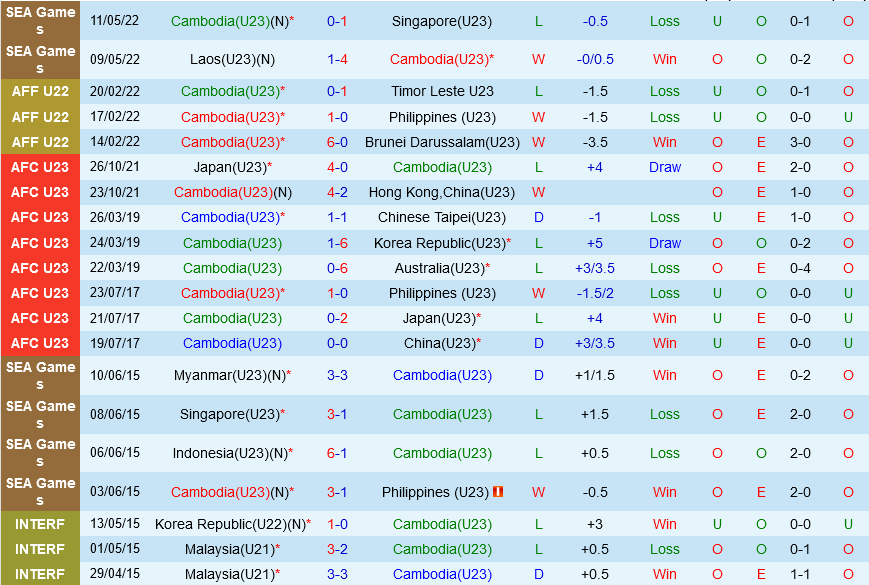Click handicap -1.5/2 on 23/07/17
Screen dimensions: 869x585
pyautogui.click(x=595, y=293)
